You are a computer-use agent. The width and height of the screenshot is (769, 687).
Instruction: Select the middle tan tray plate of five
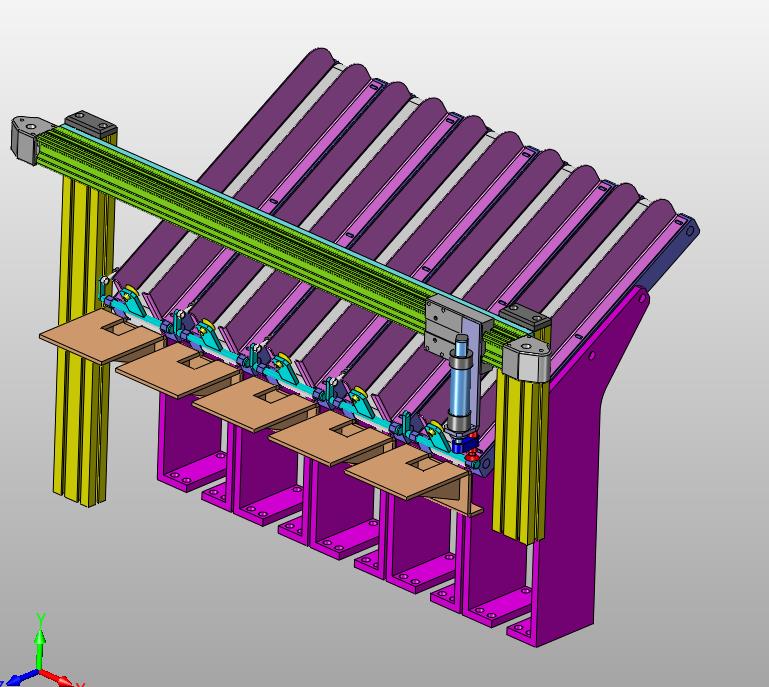coord(254,403)
